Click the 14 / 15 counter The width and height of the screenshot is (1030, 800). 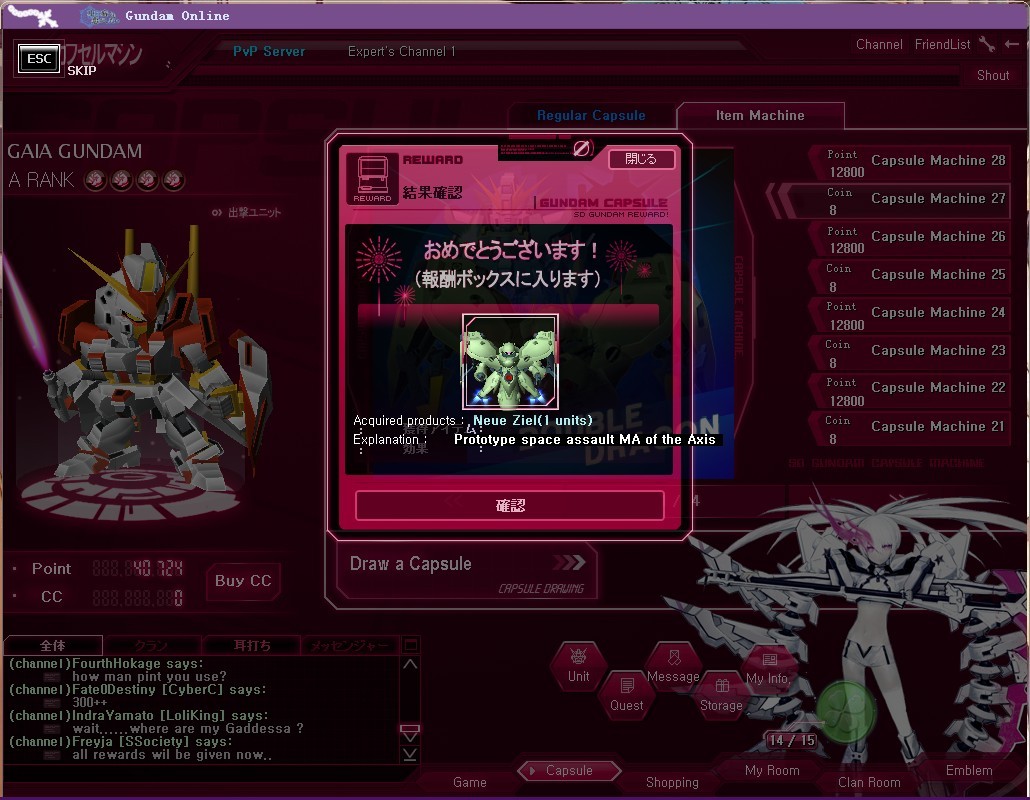[792, 740]
